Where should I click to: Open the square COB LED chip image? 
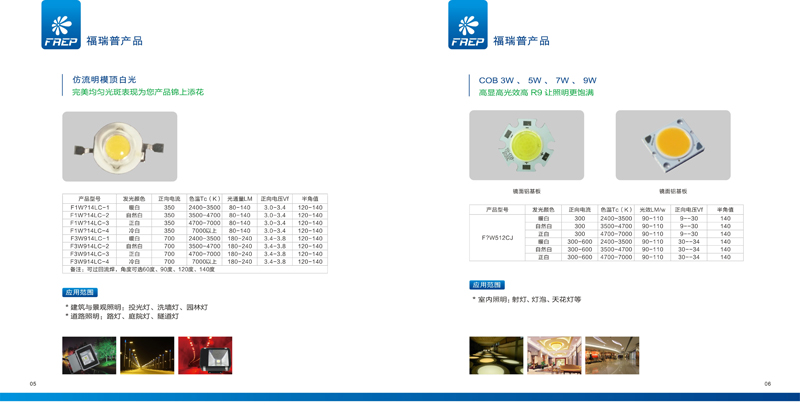pyautogui.click(x=672, y=145)
